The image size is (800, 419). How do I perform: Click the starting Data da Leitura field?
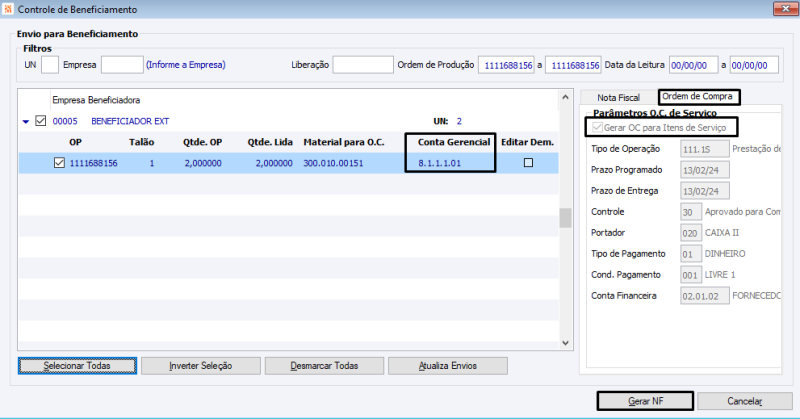pos(693,65)
